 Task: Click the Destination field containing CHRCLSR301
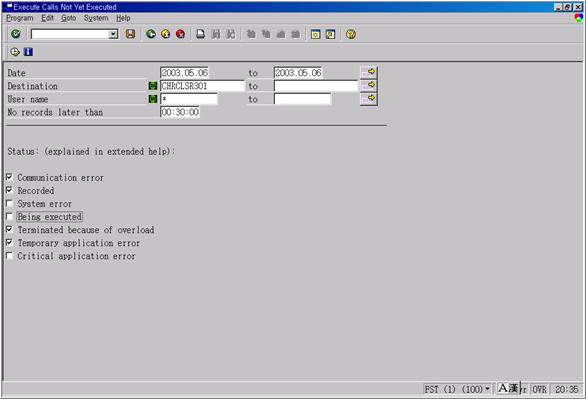pyautogui.click(x=202, y=86)
